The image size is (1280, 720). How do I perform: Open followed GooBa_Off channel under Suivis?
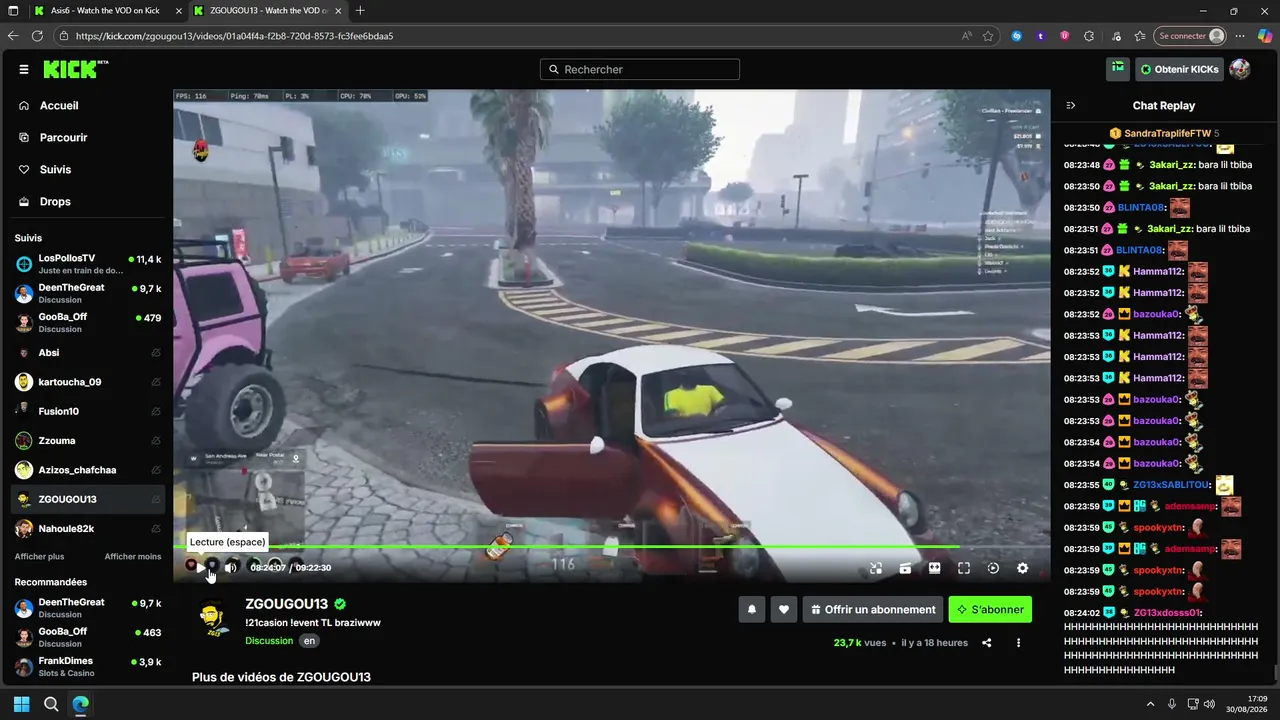[x=88, y=322]
